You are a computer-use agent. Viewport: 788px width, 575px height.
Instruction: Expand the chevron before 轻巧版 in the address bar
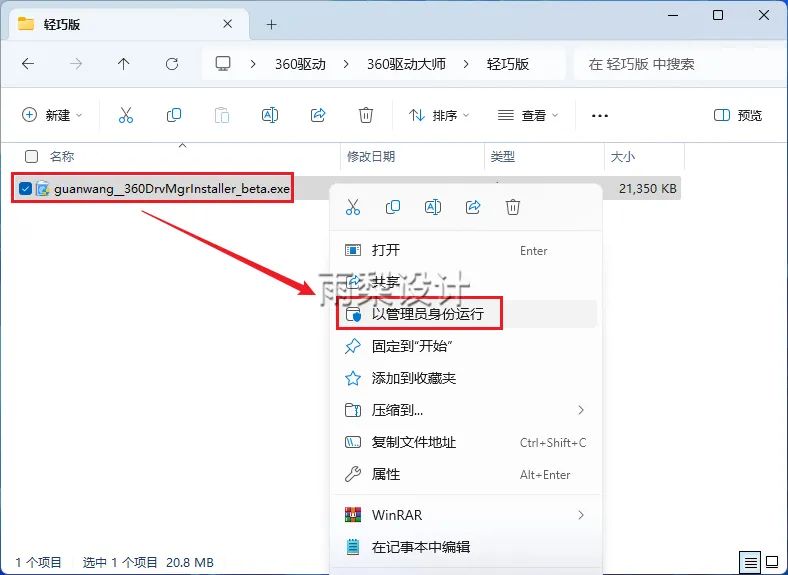tap(466, 64)
